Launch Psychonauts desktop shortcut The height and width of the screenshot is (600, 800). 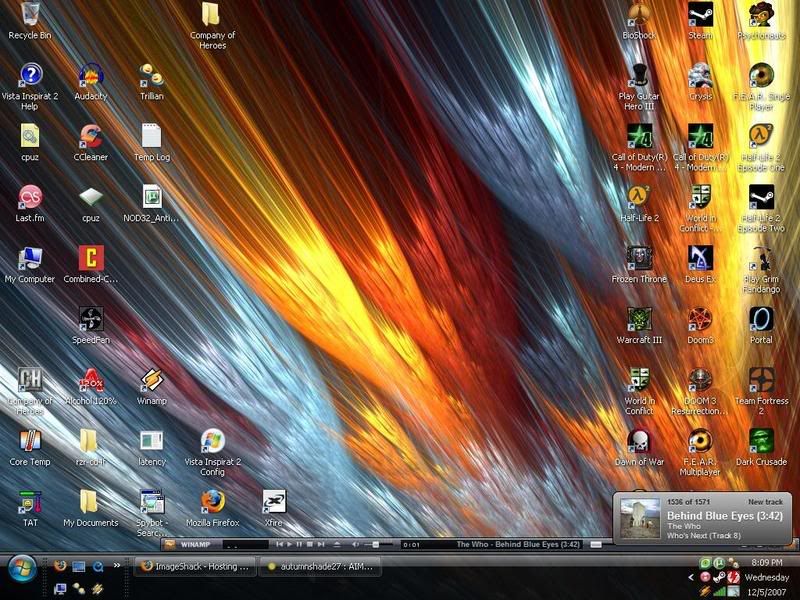[761, 20]
